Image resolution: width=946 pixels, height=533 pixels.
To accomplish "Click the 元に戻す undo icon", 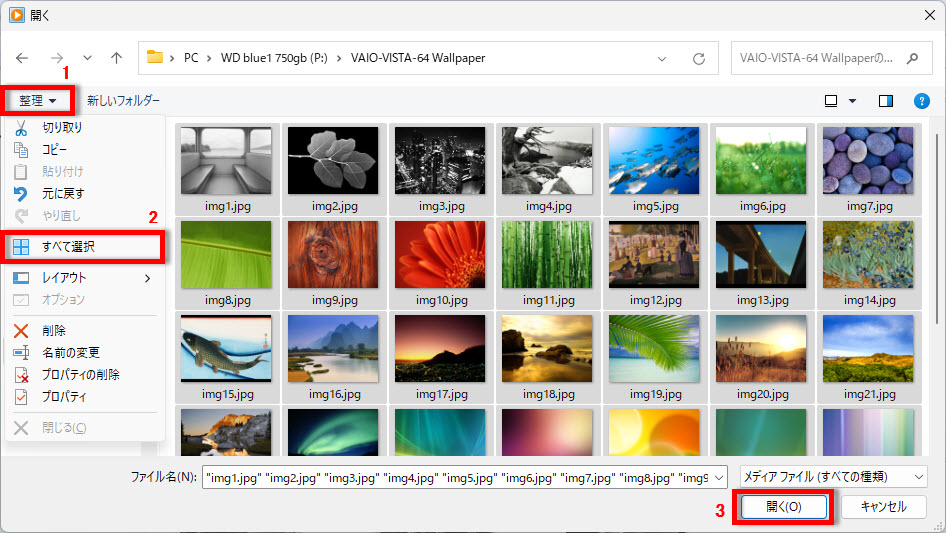I will [21, 193].
